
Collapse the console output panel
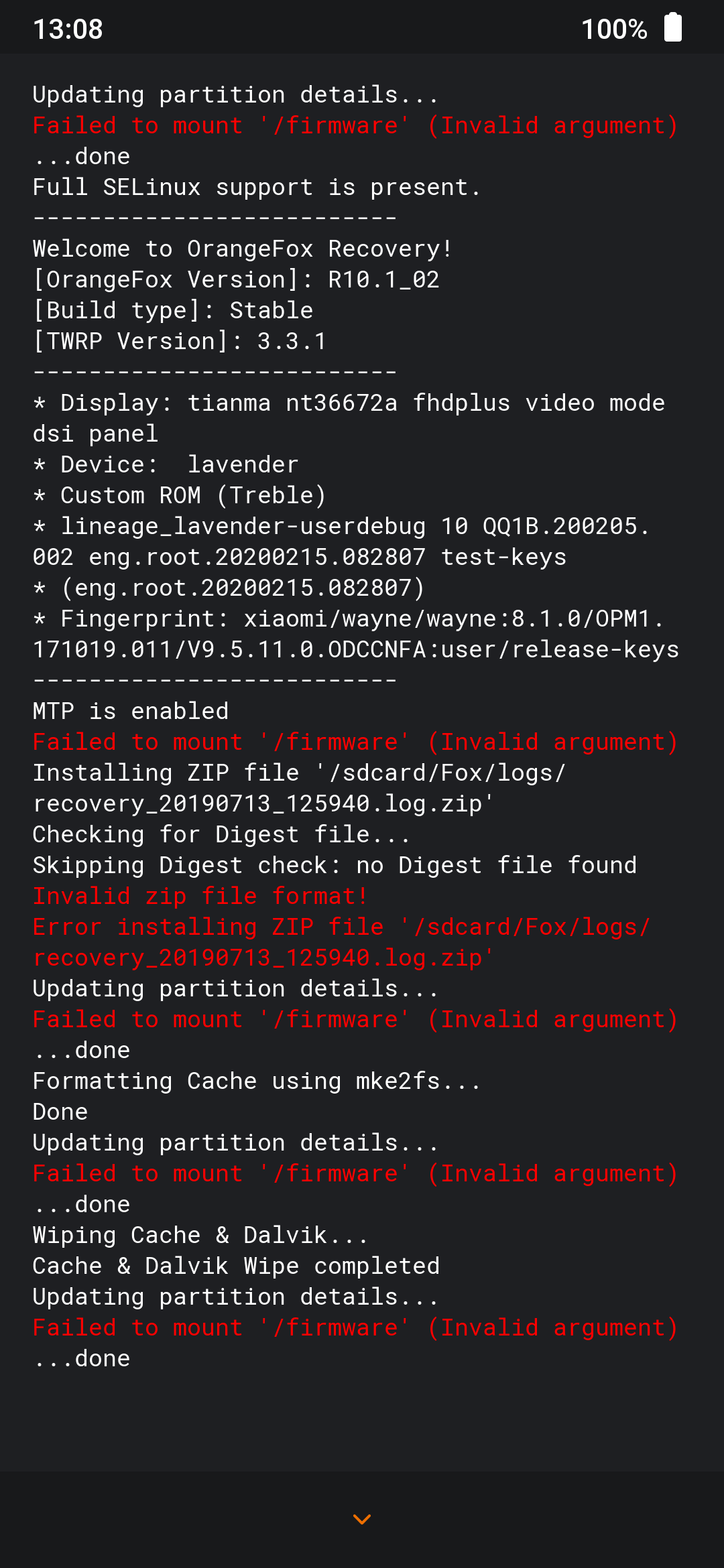(362, 1519)
